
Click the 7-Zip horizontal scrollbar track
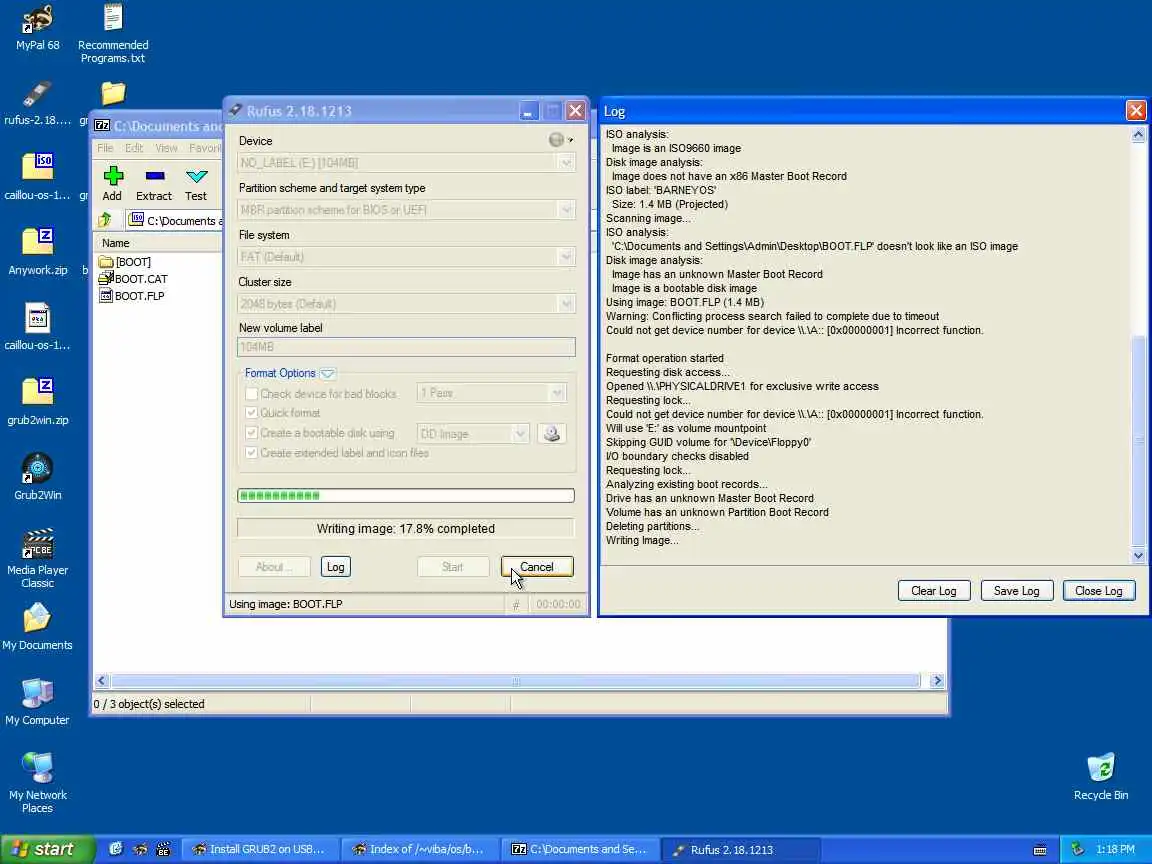(516, 681)
